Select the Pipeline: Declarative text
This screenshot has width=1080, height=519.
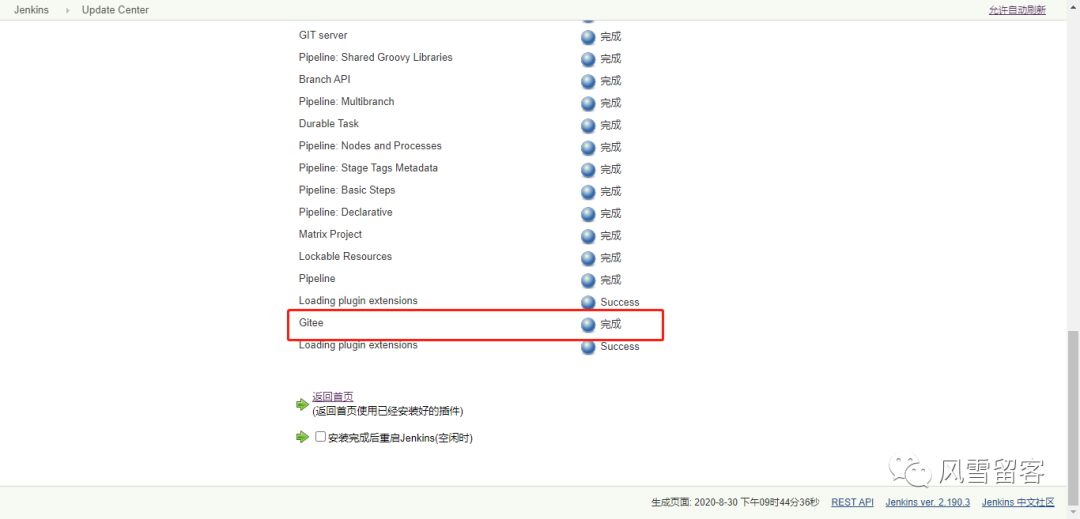[x=346, y=212]
